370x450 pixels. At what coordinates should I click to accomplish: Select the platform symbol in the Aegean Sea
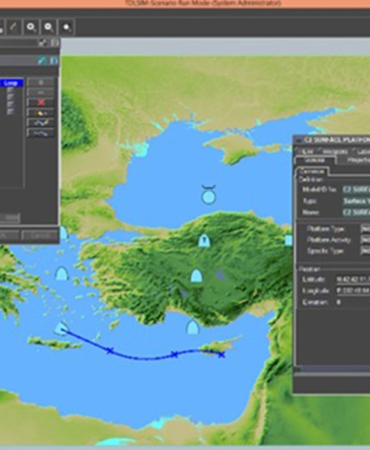pyautogui.click(x=61, y=273)
